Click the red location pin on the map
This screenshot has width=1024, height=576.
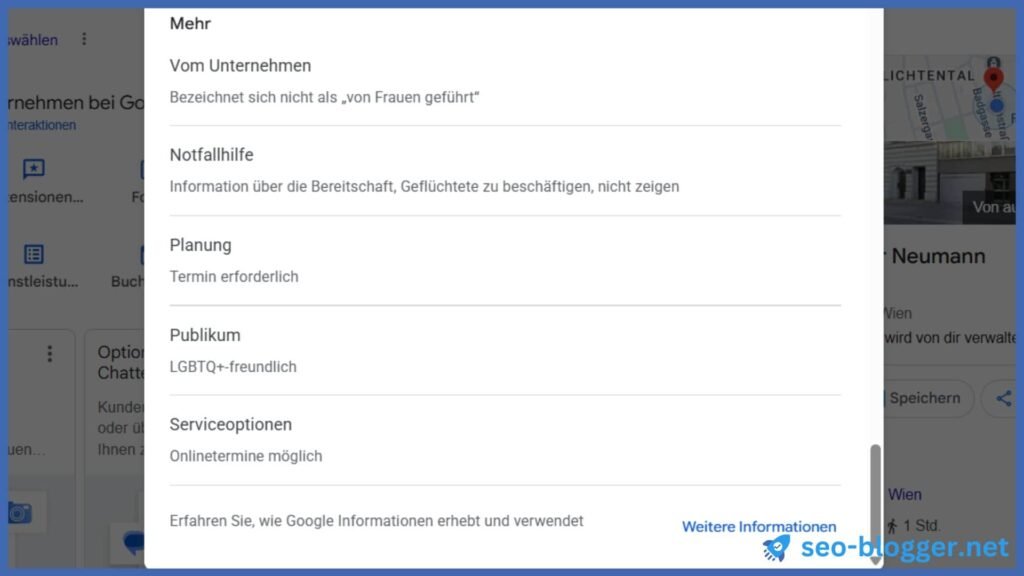[993, 78]
